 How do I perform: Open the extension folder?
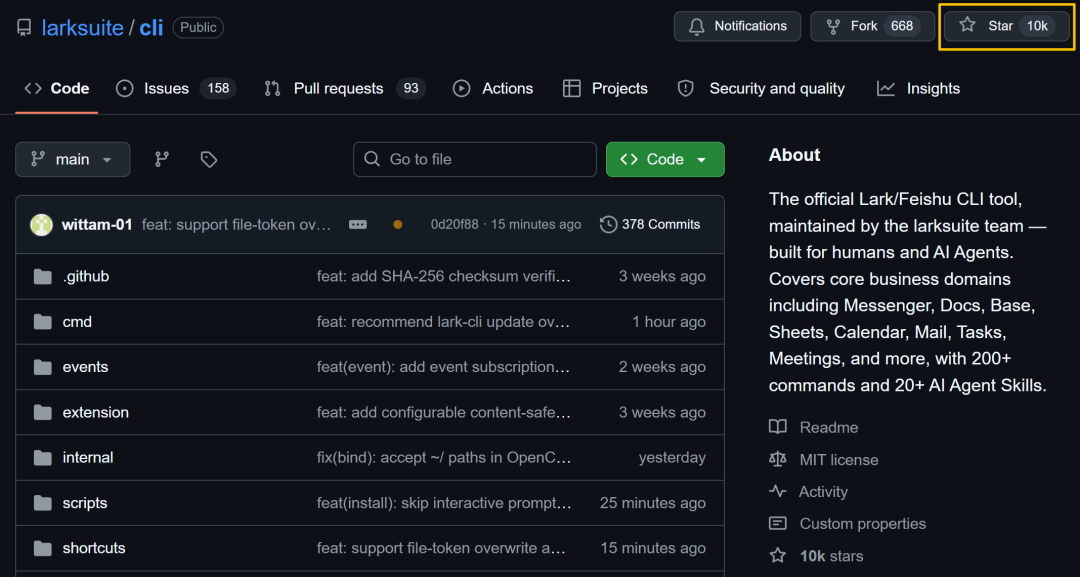click(96, 412)
